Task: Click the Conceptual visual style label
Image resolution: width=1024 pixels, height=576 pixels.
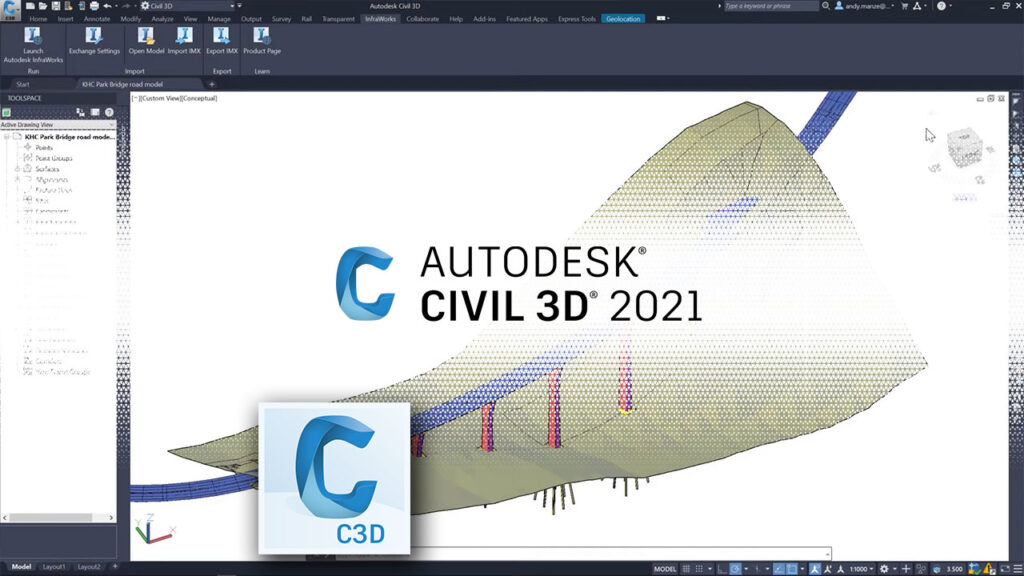Action: [199, 99]
